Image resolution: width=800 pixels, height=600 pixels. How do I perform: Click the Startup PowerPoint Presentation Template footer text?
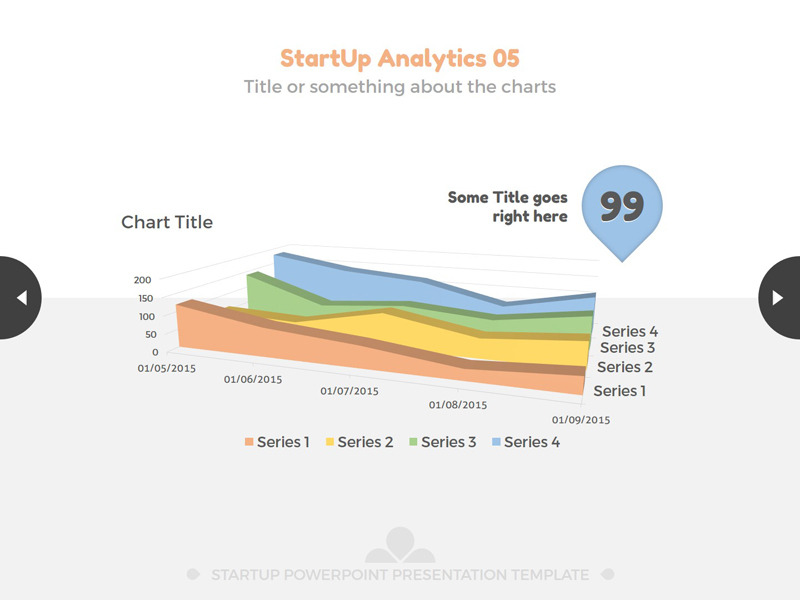pyautogui.click(x=400, y=575)
